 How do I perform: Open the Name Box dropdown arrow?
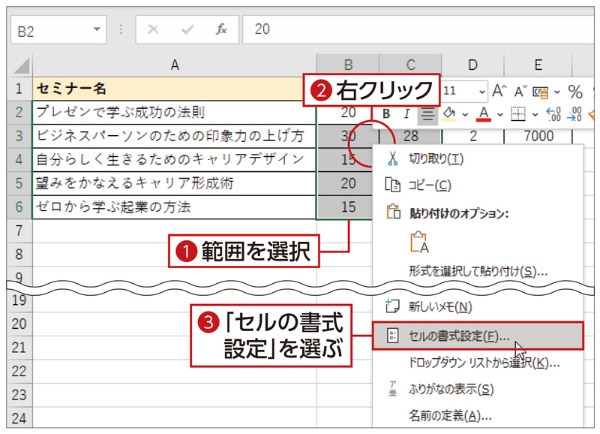[97, 29]
